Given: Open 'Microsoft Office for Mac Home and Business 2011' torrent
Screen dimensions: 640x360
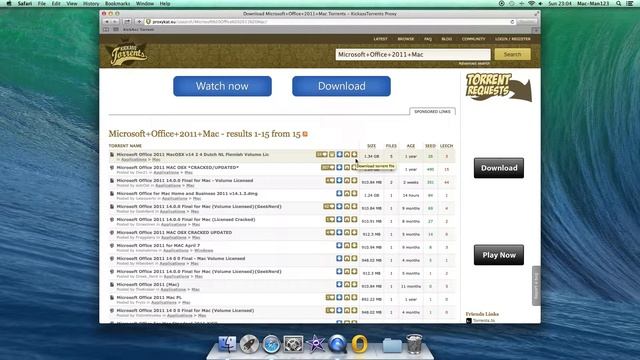Looking at the screenshot, I should 187,193.
